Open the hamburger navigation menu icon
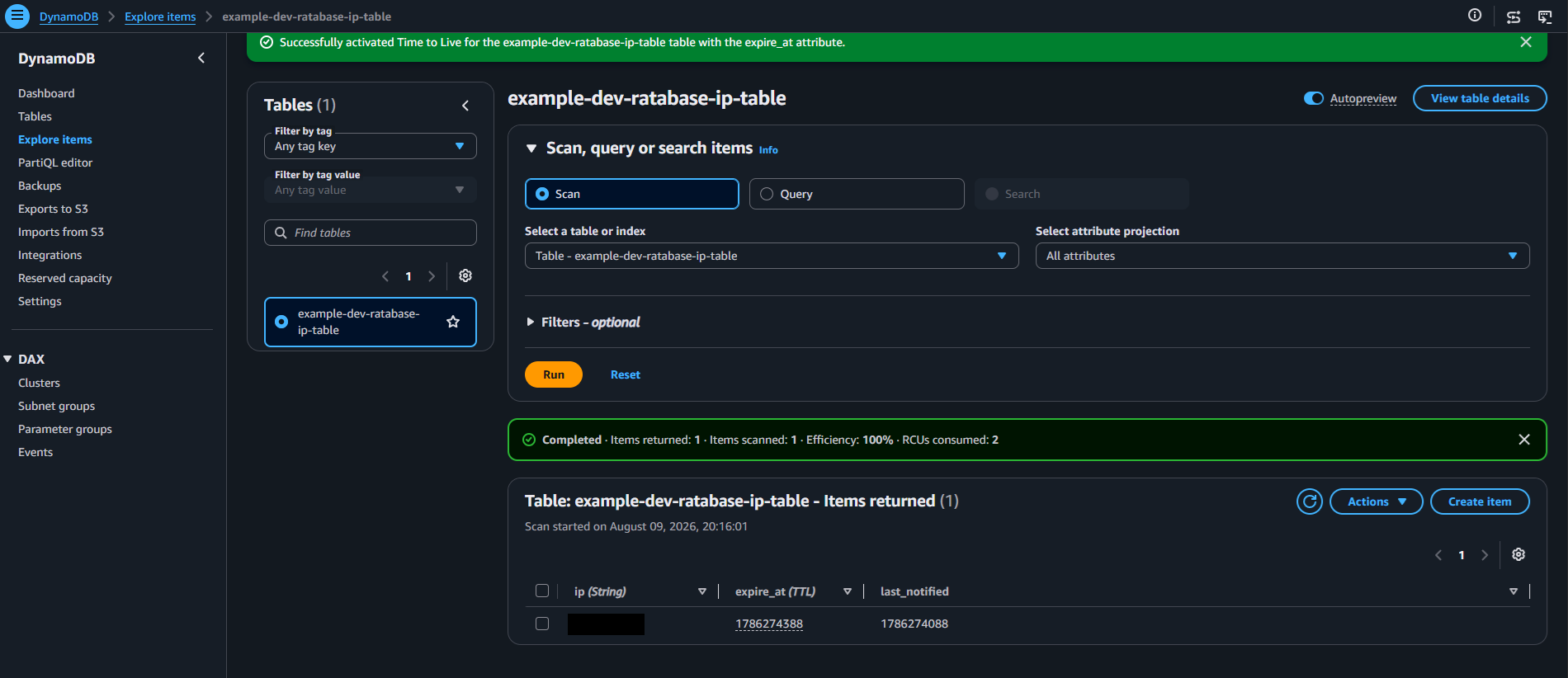The width and height of the screenshot is (1568, 678). click(x=17, y=16)
